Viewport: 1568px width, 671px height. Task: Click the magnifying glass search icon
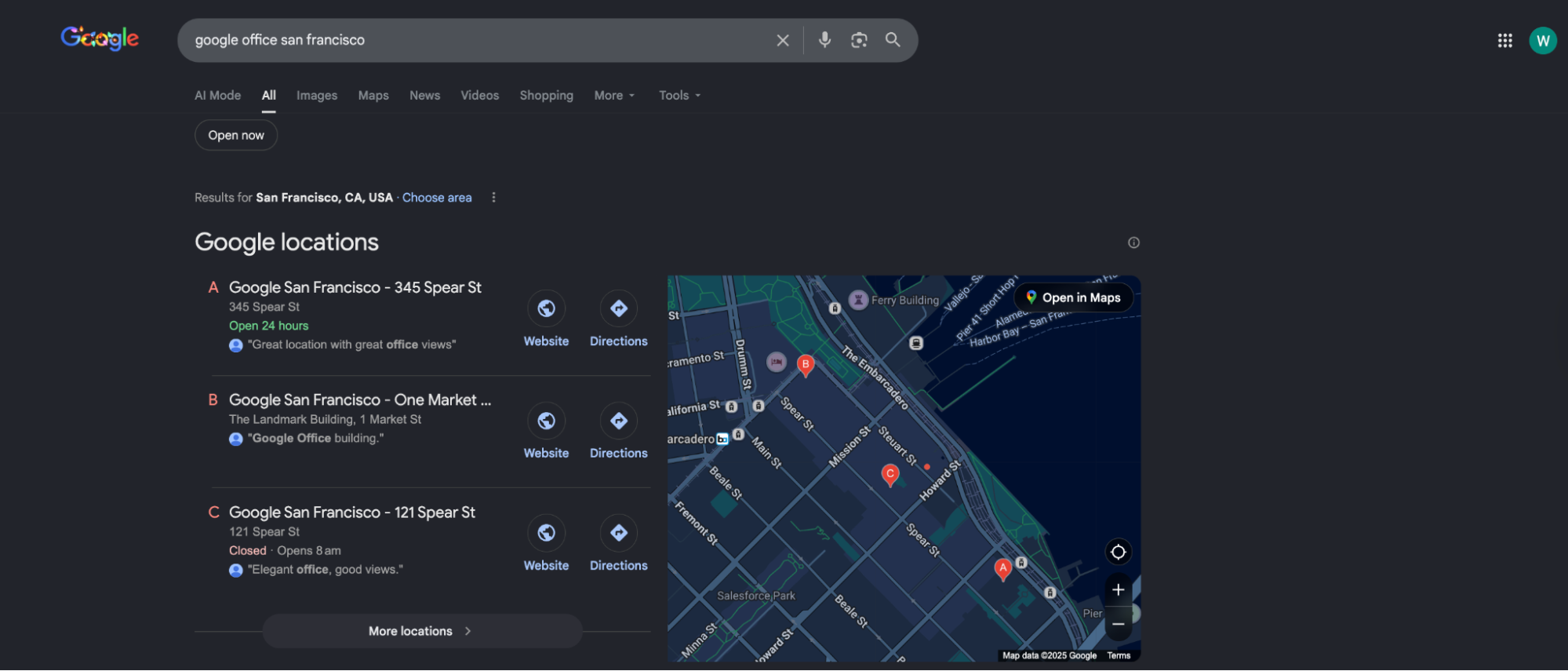tap(893, 40)
